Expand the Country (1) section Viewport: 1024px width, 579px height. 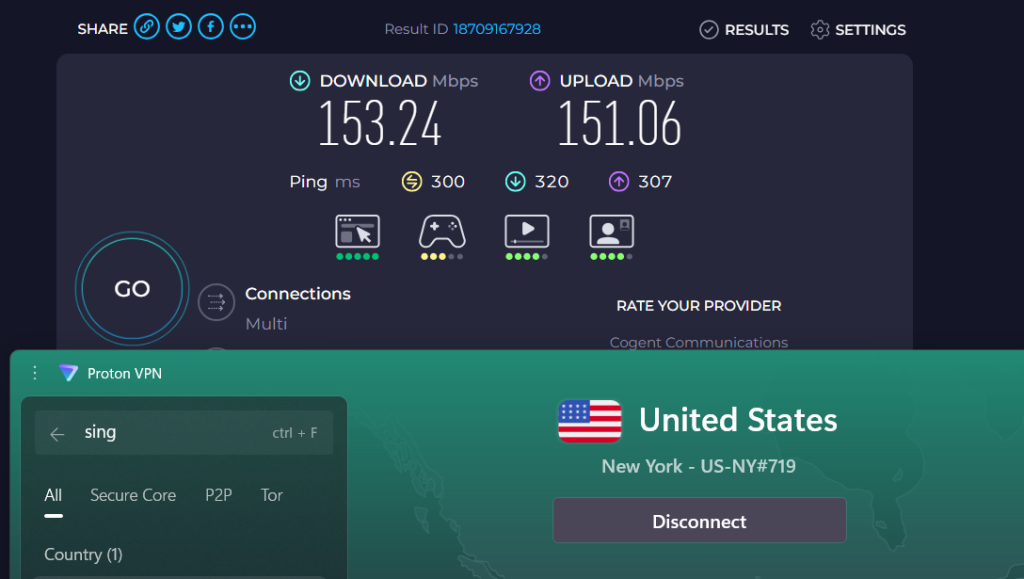coord(83,554)
